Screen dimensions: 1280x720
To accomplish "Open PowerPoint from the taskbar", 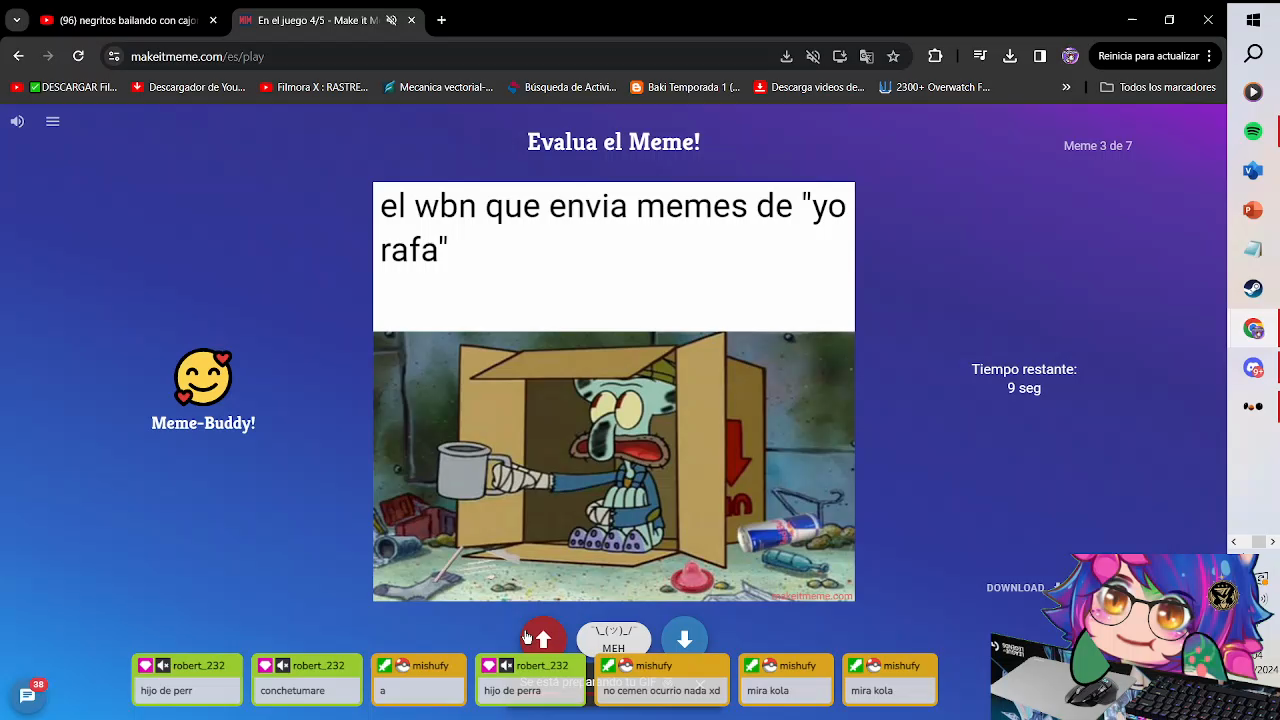I will (x=1253, y=210).
